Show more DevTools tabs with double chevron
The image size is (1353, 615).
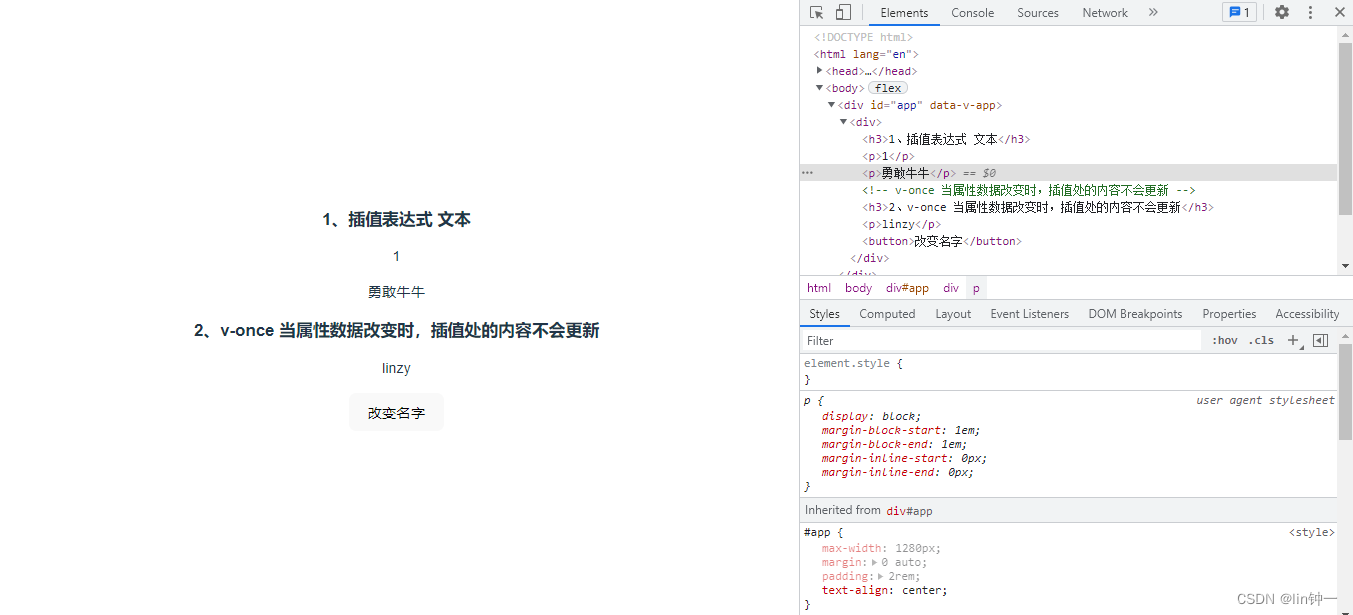pyautogui.click(x=1153, y=13)
